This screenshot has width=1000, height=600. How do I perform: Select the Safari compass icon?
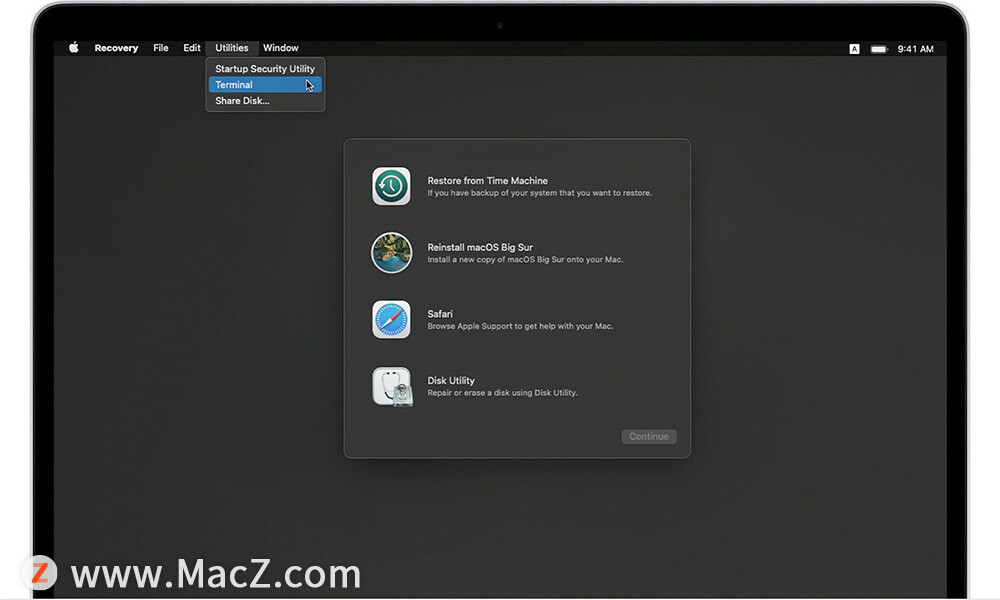coord(391,319)
